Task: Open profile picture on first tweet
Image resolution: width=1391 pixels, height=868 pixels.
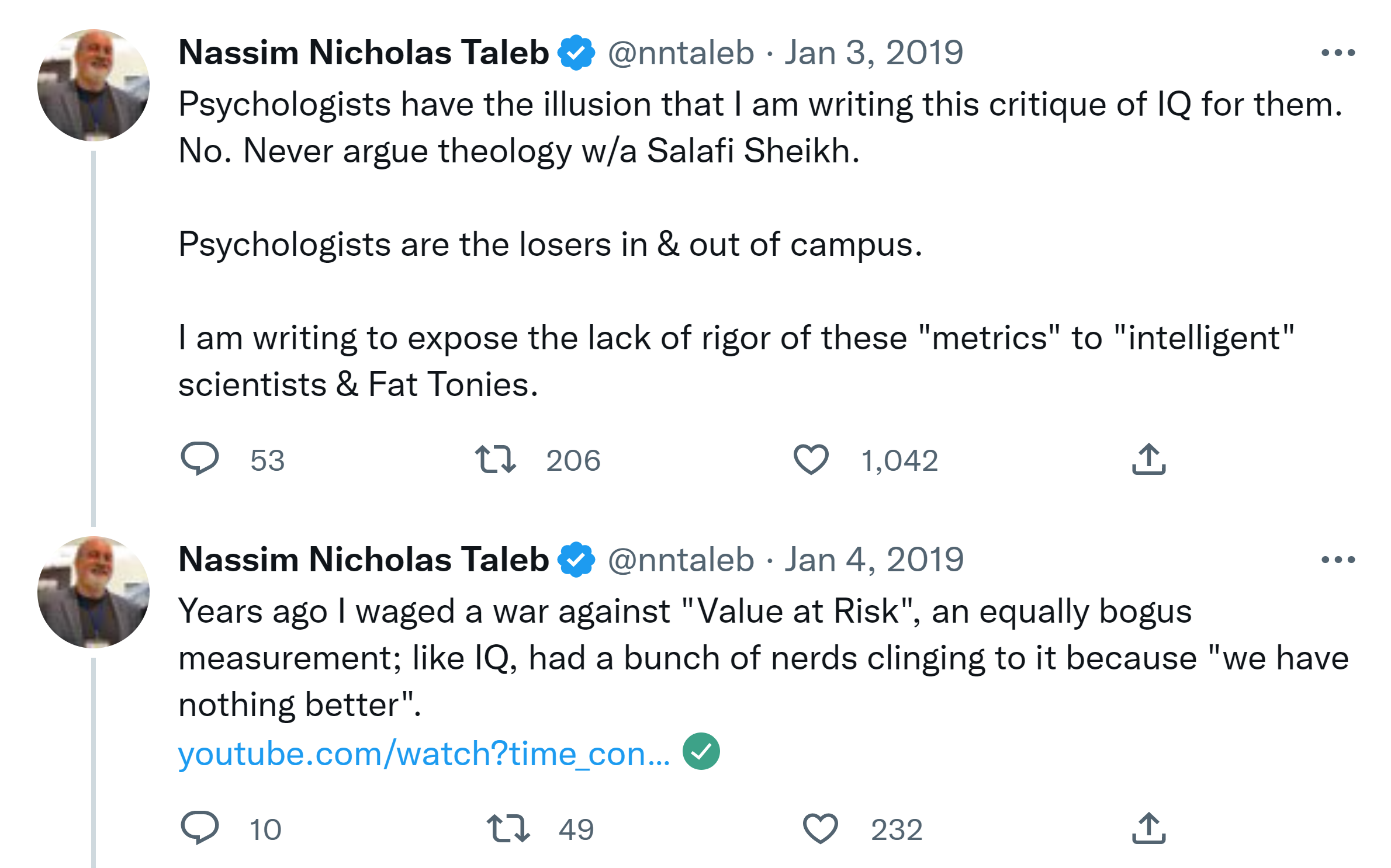Action: pos(94,85)
